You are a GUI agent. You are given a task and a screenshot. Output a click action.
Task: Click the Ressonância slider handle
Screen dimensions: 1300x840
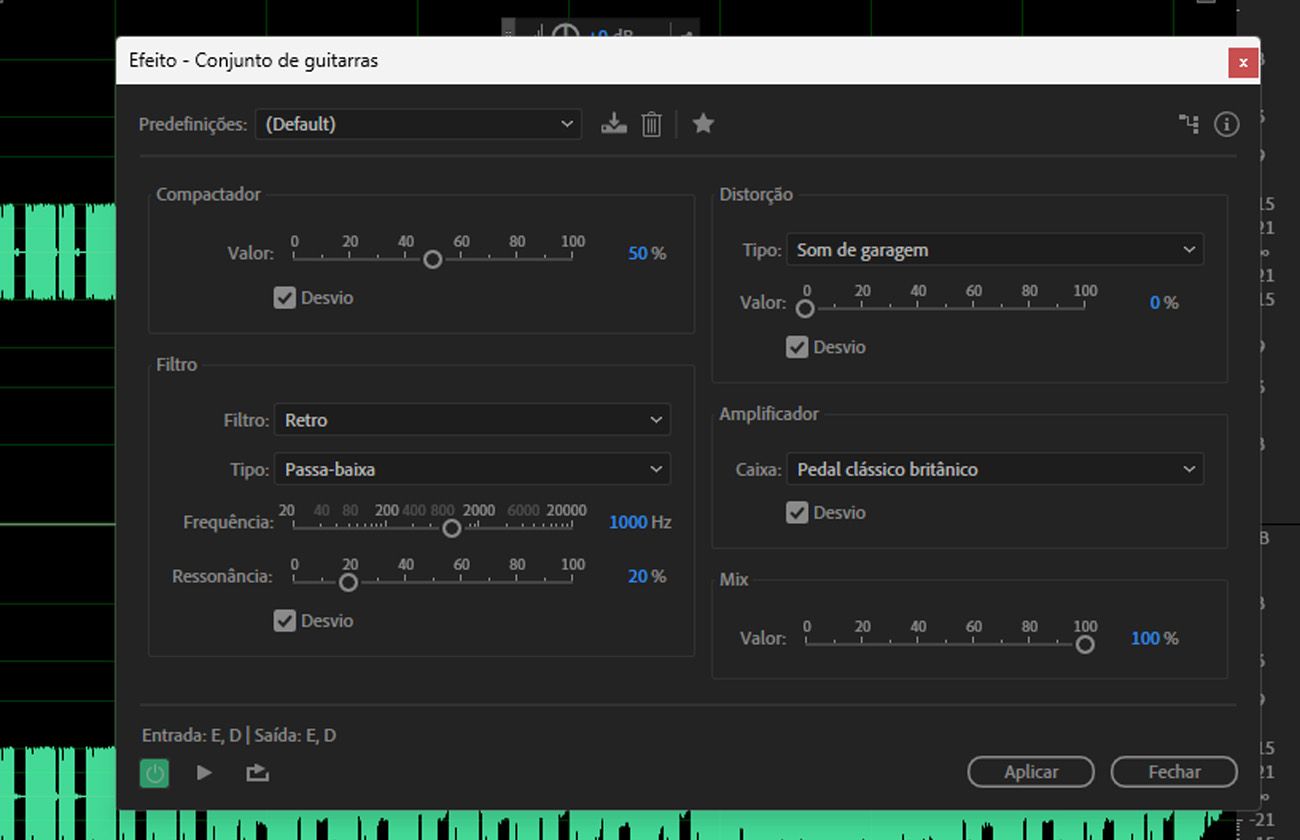click(x=348, y=582)
